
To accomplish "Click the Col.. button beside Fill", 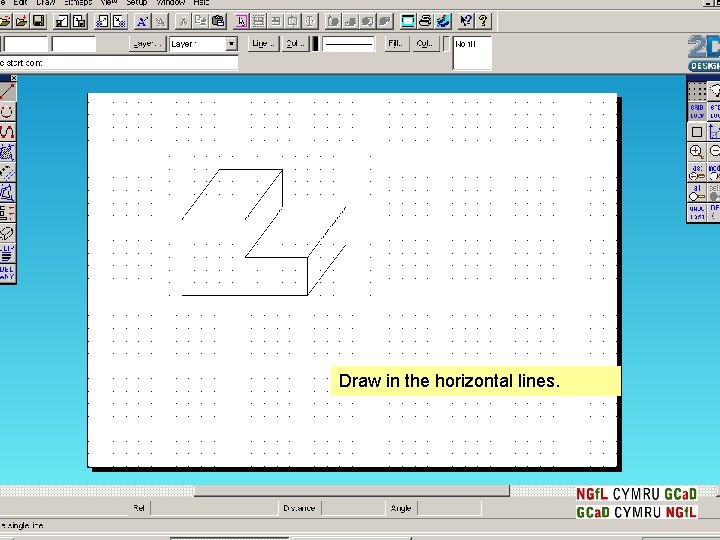I will coord(425,44).
